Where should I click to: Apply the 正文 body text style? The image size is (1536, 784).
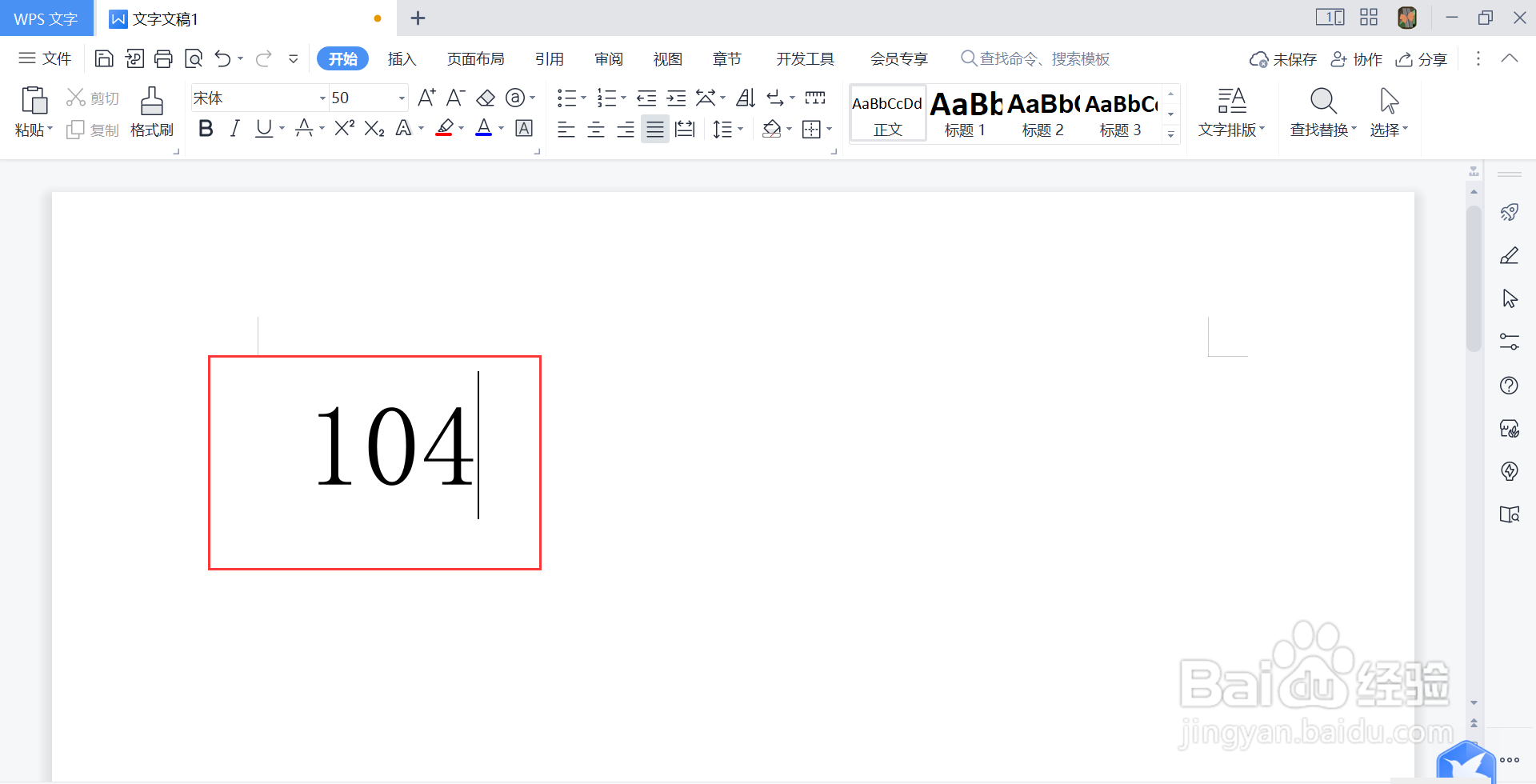[888, 114]
